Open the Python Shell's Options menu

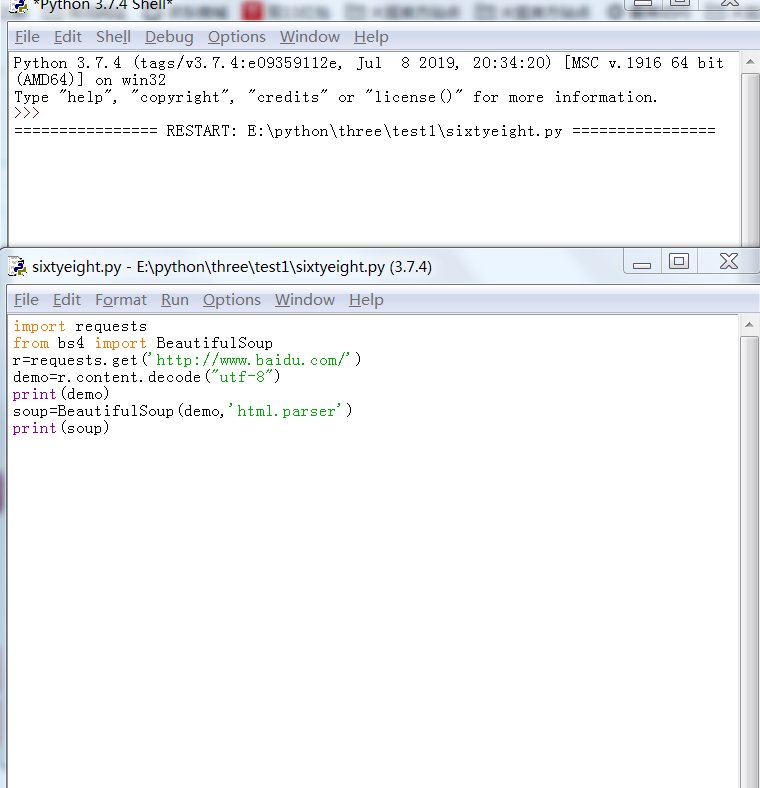[237, 37]
